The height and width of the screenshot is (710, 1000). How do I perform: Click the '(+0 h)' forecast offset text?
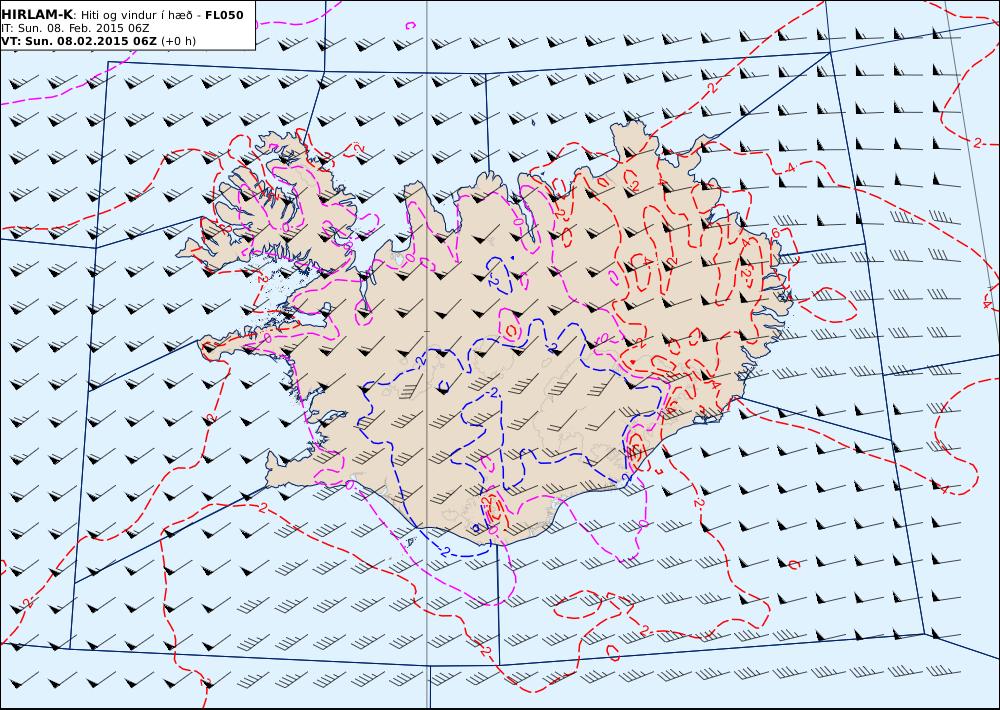(179, 41)
